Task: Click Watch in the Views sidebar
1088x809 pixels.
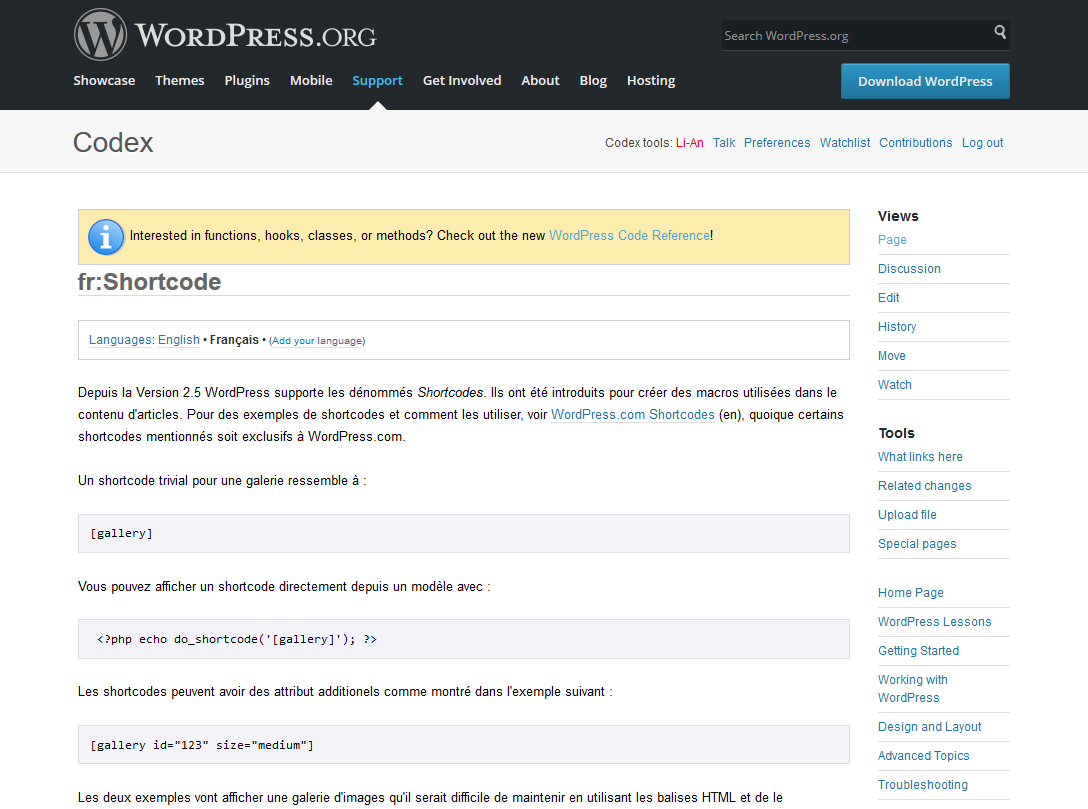Action: [894, 385]
